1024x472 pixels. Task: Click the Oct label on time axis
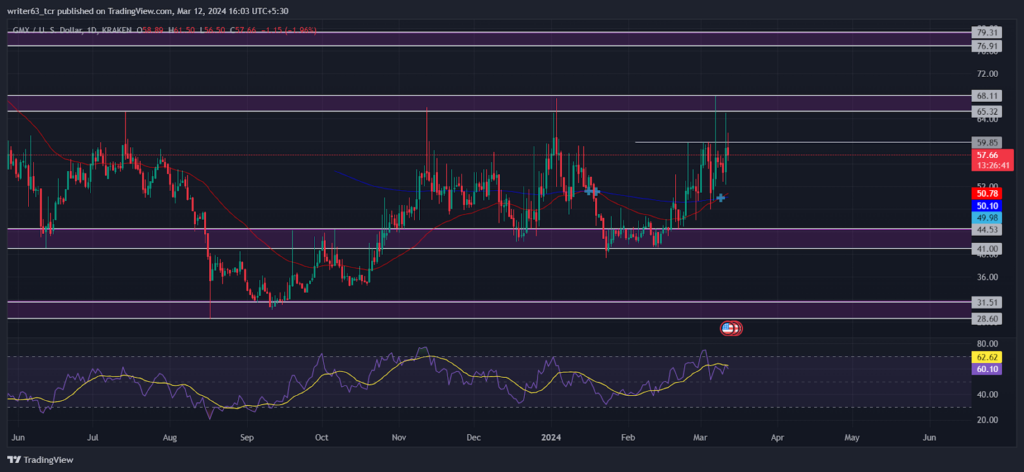[x=321, y=437]
